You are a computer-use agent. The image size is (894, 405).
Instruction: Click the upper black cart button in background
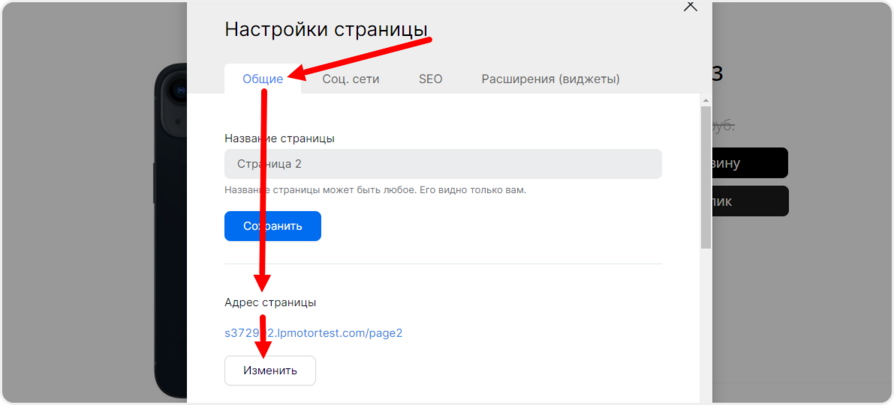click(x=750, y=163)
